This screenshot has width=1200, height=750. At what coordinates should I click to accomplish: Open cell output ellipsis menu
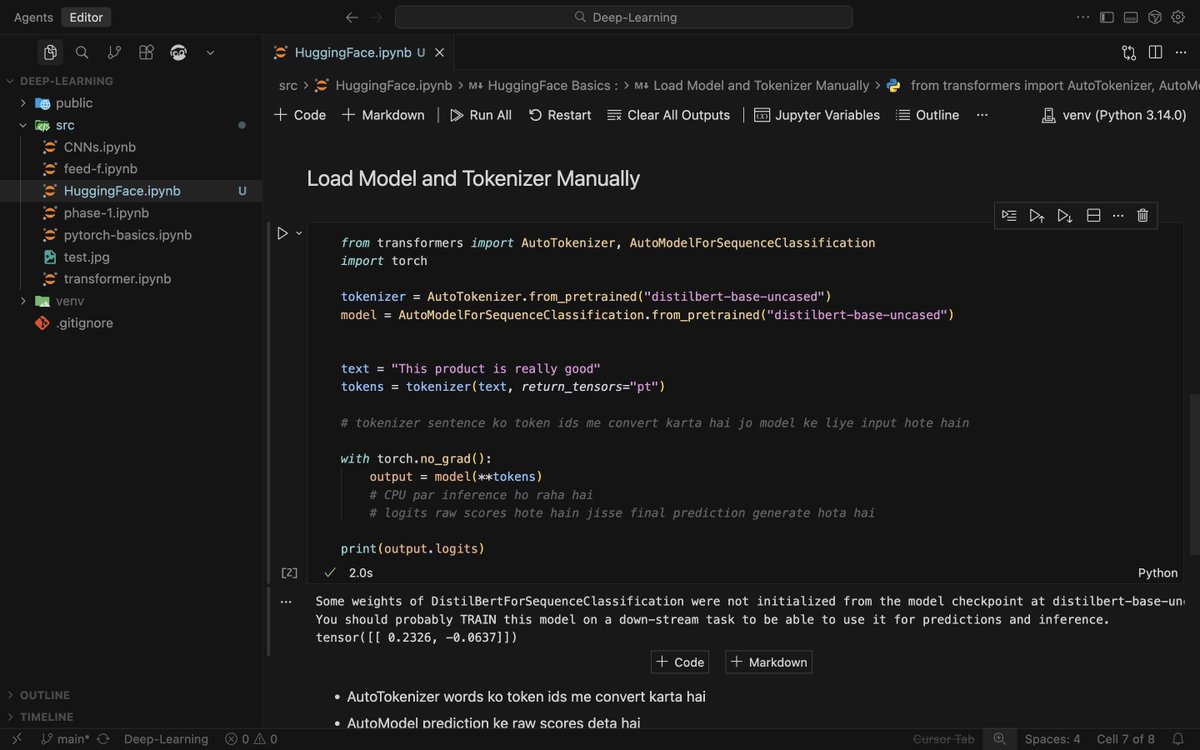click(286, 602)
